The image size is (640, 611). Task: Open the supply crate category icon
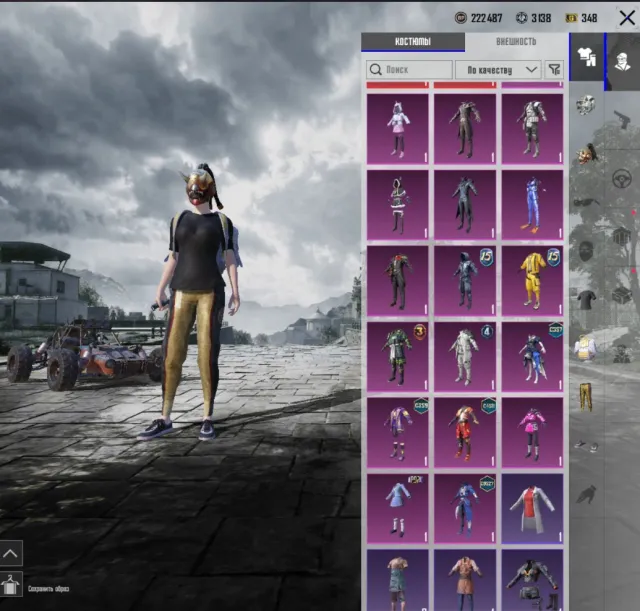622,236
